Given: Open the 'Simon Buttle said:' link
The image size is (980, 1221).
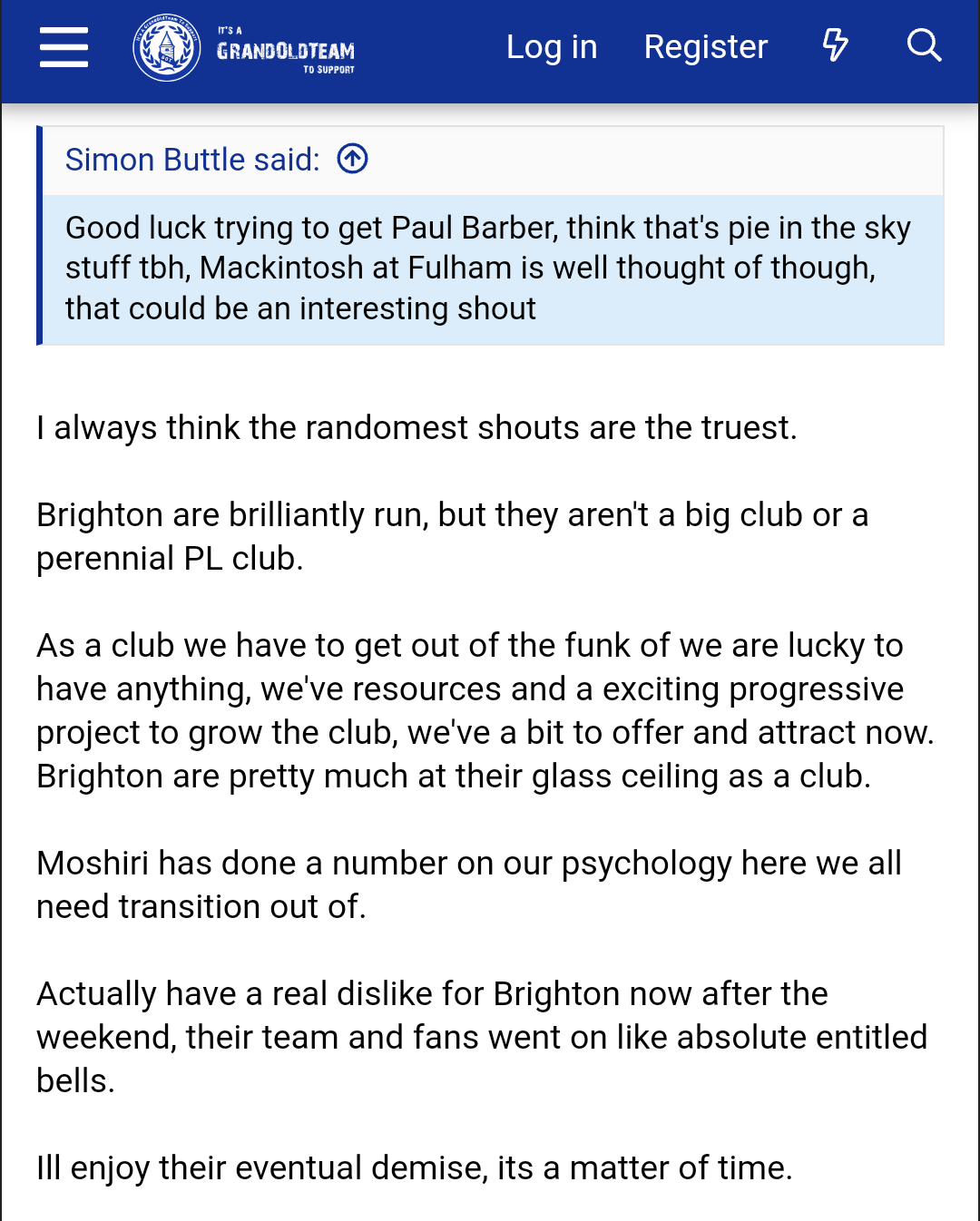Looking at the screenshot, I should point(192,160).
